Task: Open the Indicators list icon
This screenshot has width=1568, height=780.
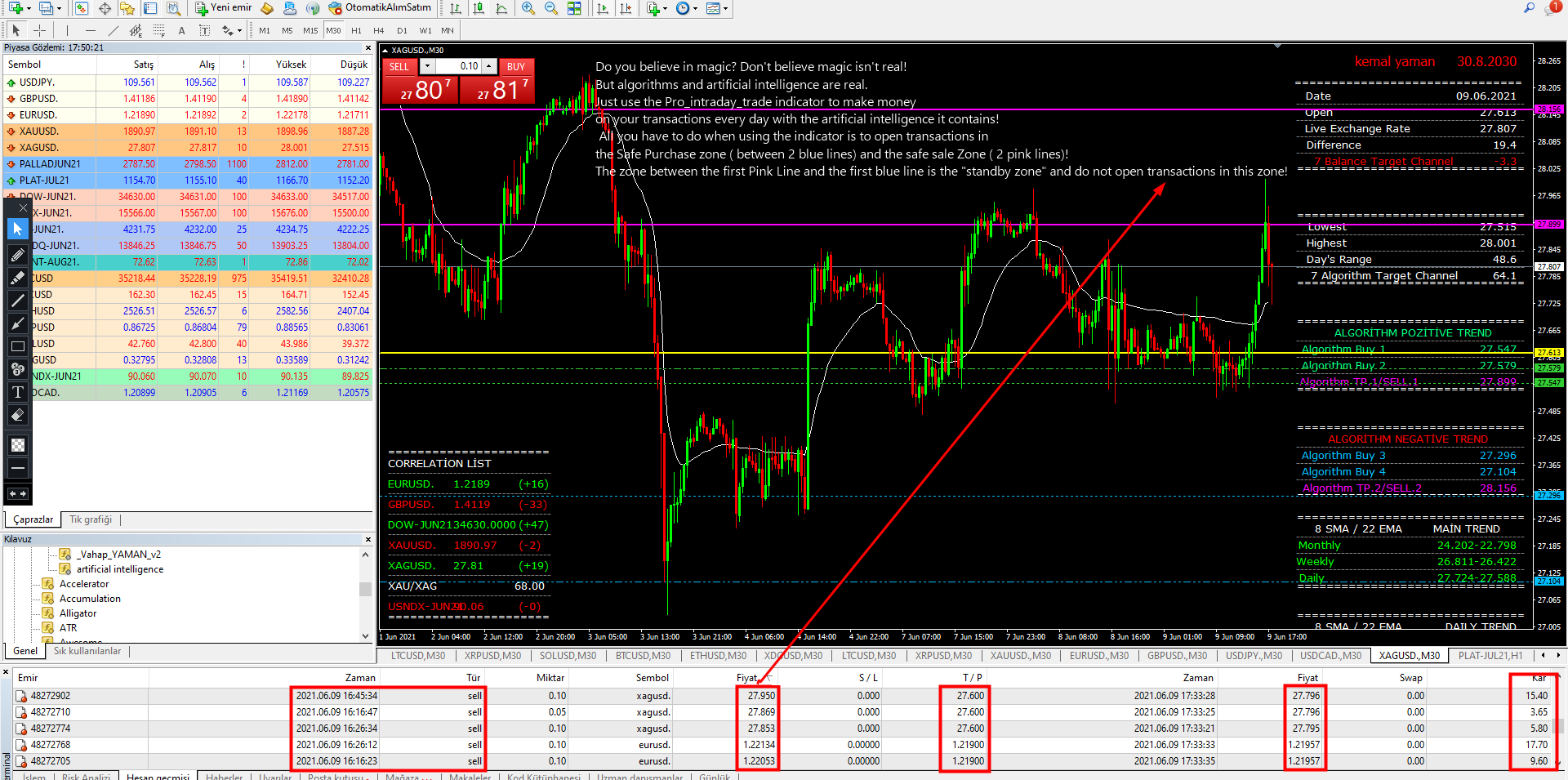Action: pos(653,8)
